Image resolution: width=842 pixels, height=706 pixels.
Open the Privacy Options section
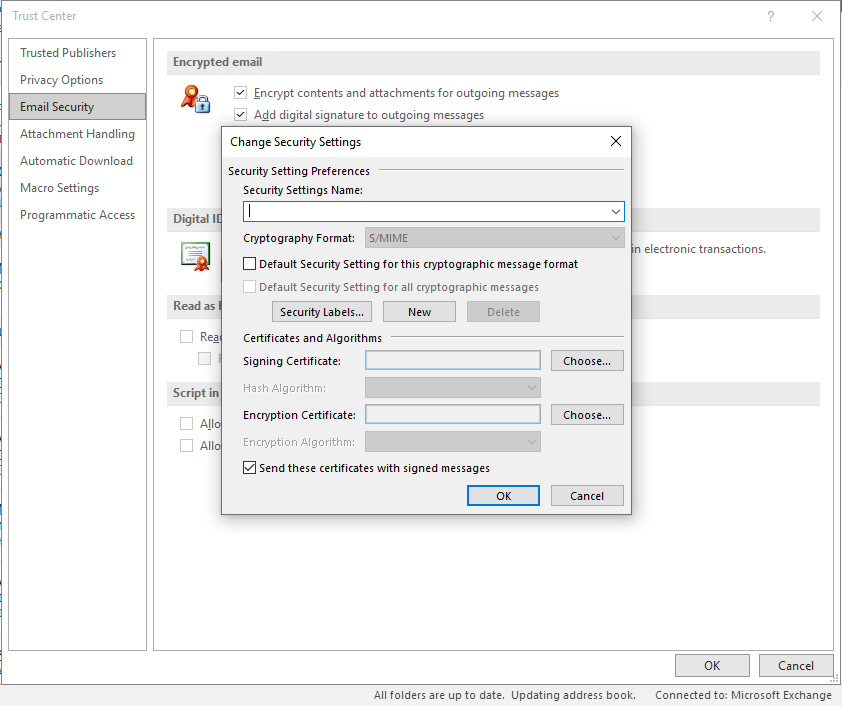click(77, 79)
